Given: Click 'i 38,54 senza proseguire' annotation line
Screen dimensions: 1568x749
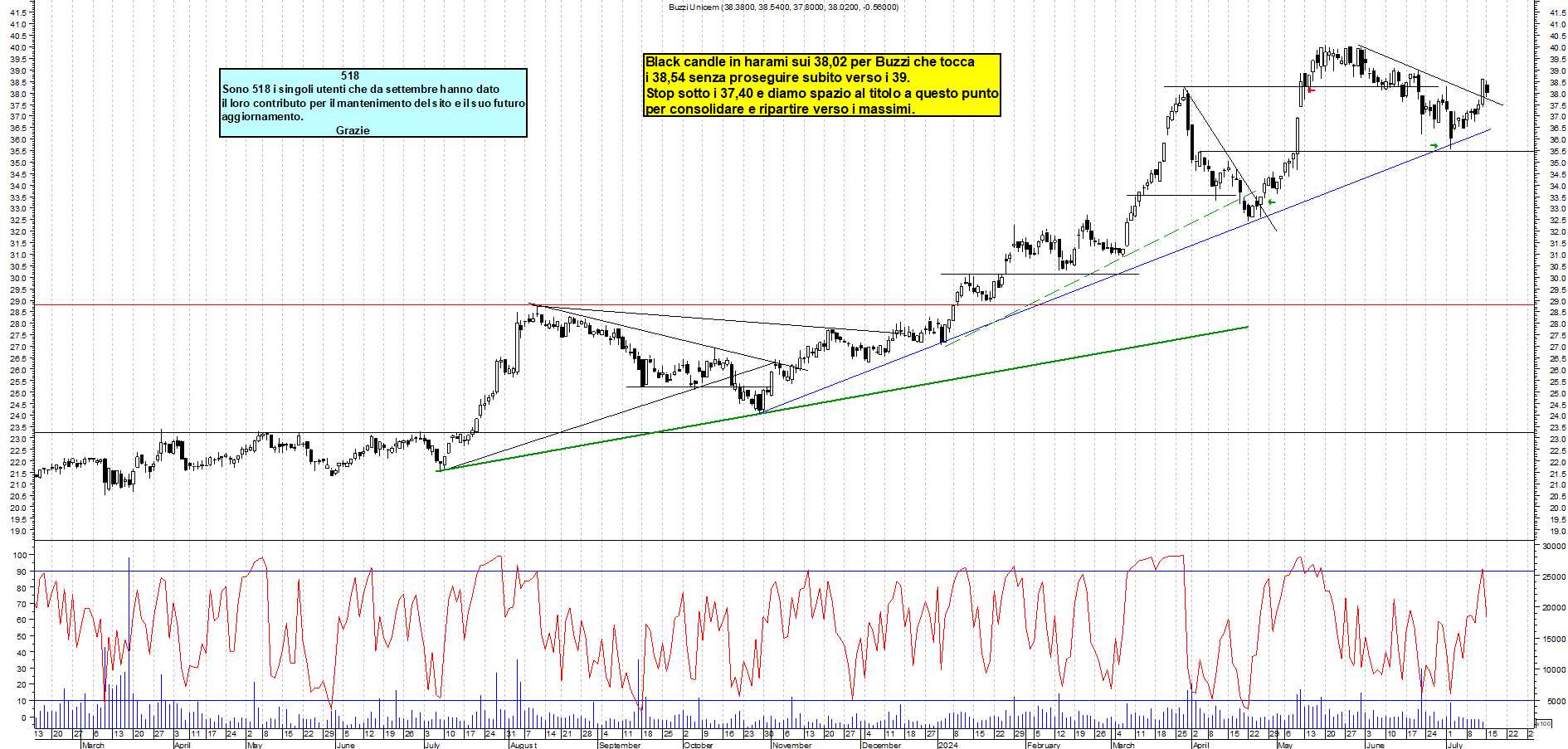Looking at the screenshot, I should point(777,78).
